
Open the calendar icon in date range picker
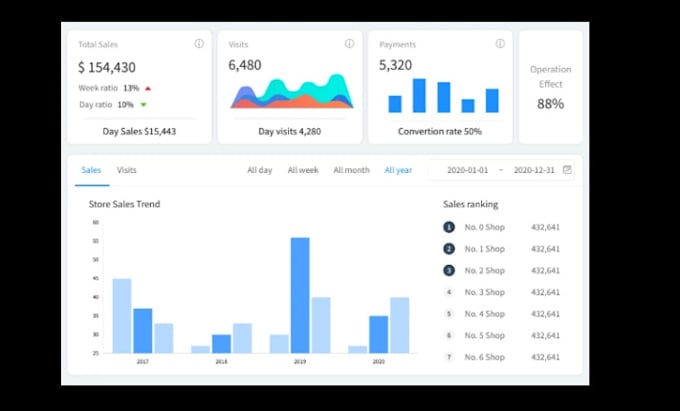click(567, 170)
